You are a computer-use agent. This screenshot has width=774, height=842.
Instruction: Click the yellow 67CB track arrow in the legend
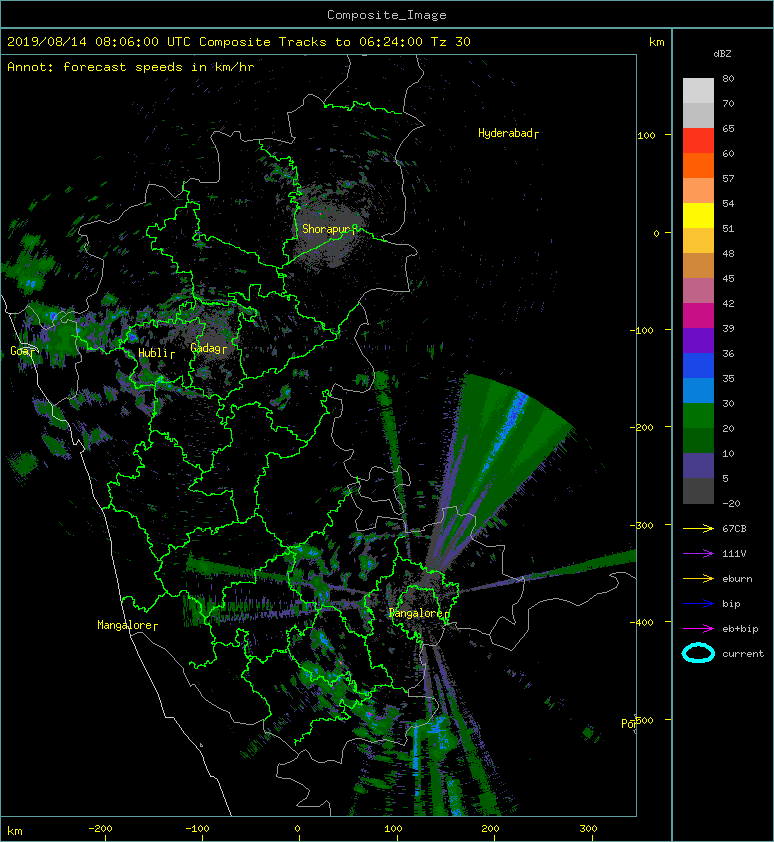click(698, 529)
